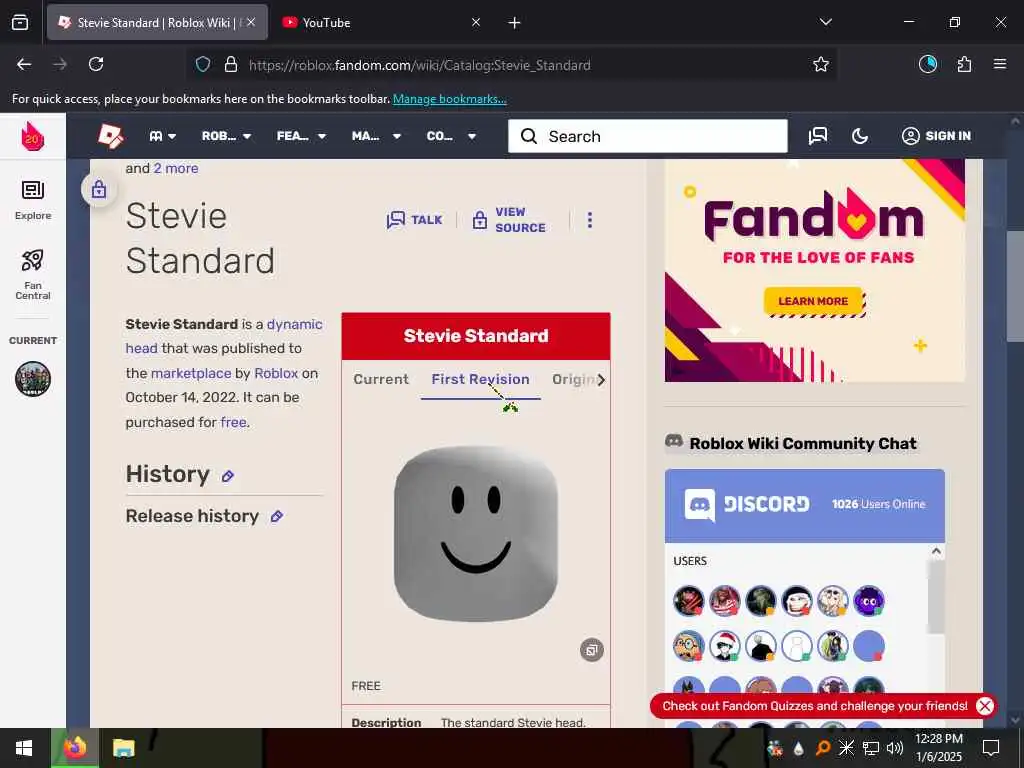The image size is (1024, 768).
Task: Click Manage bookmarks link
Action: point(449,99)
